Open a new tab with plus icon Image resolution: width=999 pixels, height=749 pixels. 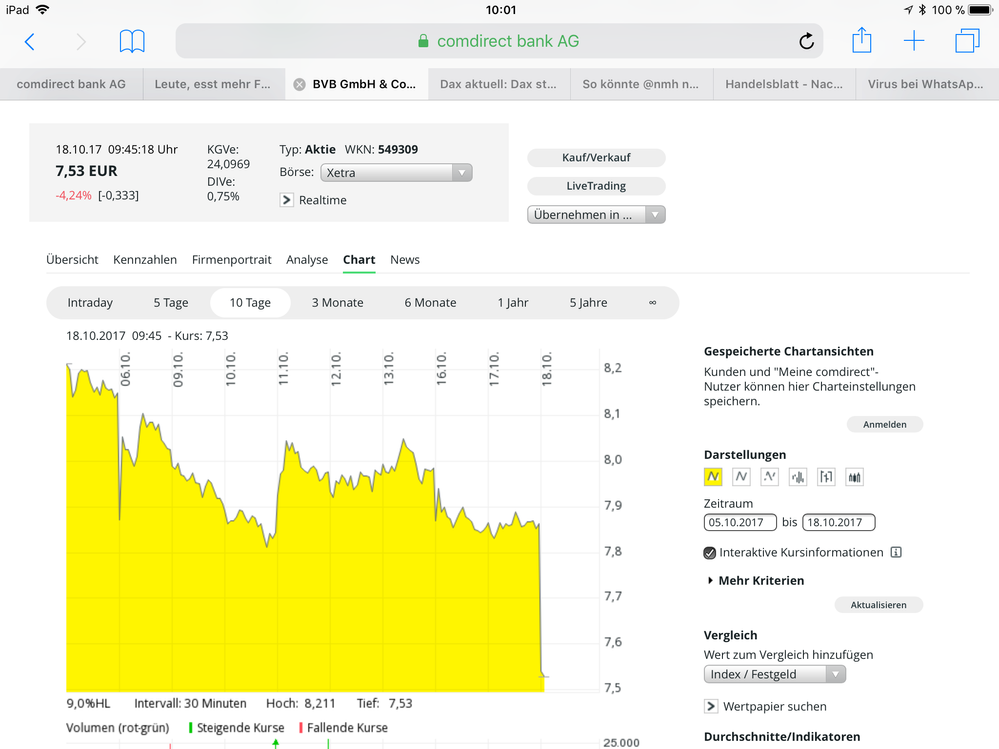(914, 41)
